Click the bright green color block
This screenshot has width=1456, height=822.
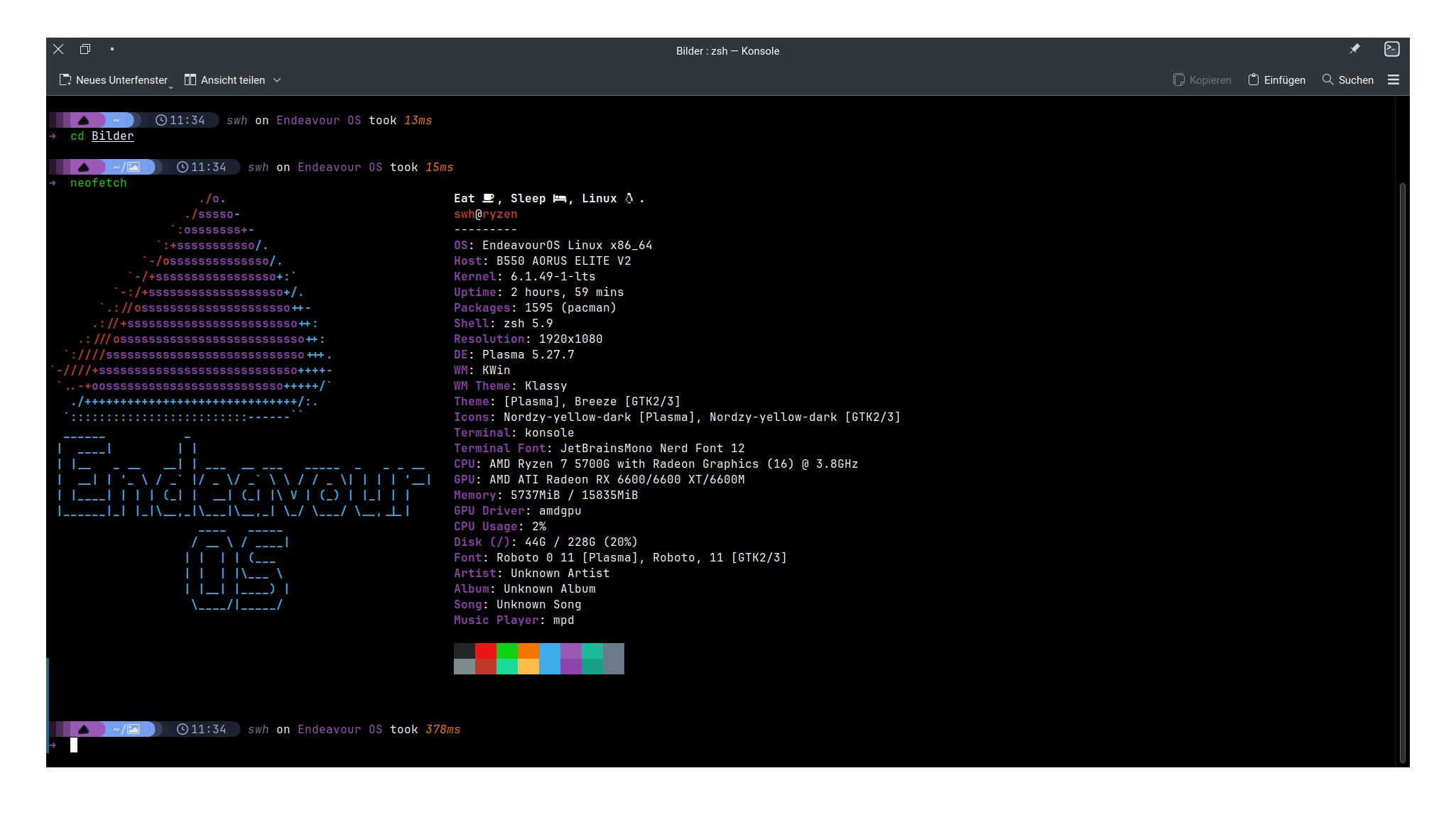[x=507, y=651]
